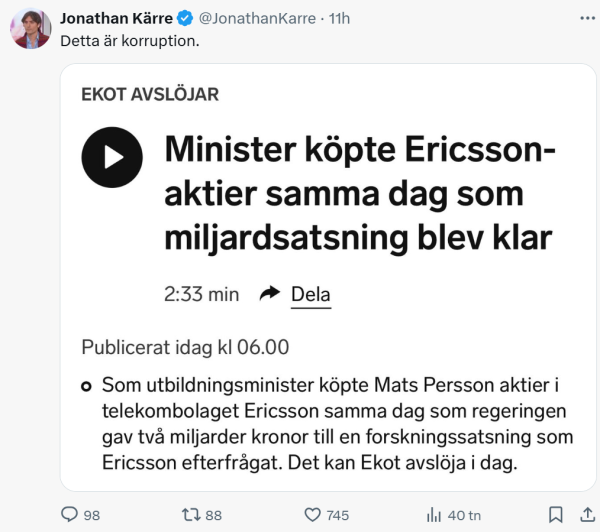Open the Minister köpte Ericsson-aktier headline
Screen dimensions: 600x532
[x=360, y=194]
